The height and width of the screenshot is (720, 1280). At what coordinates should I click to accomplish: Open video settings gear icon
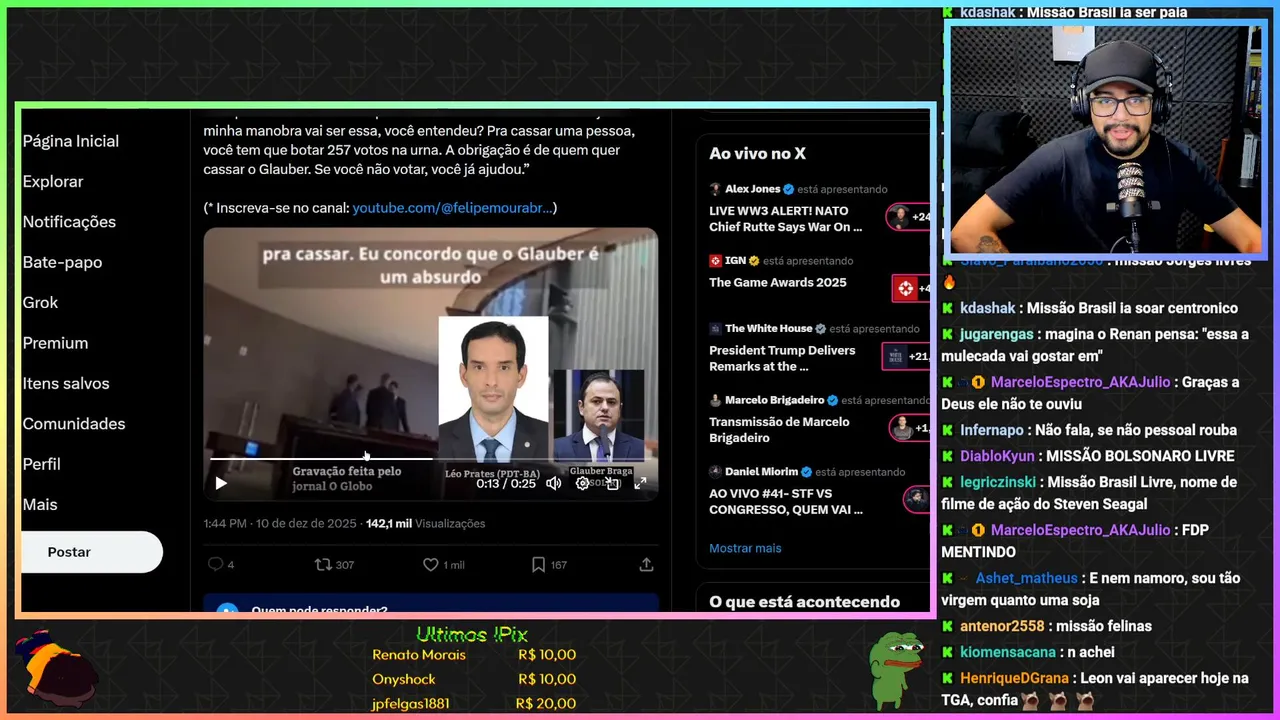point(583,483)
